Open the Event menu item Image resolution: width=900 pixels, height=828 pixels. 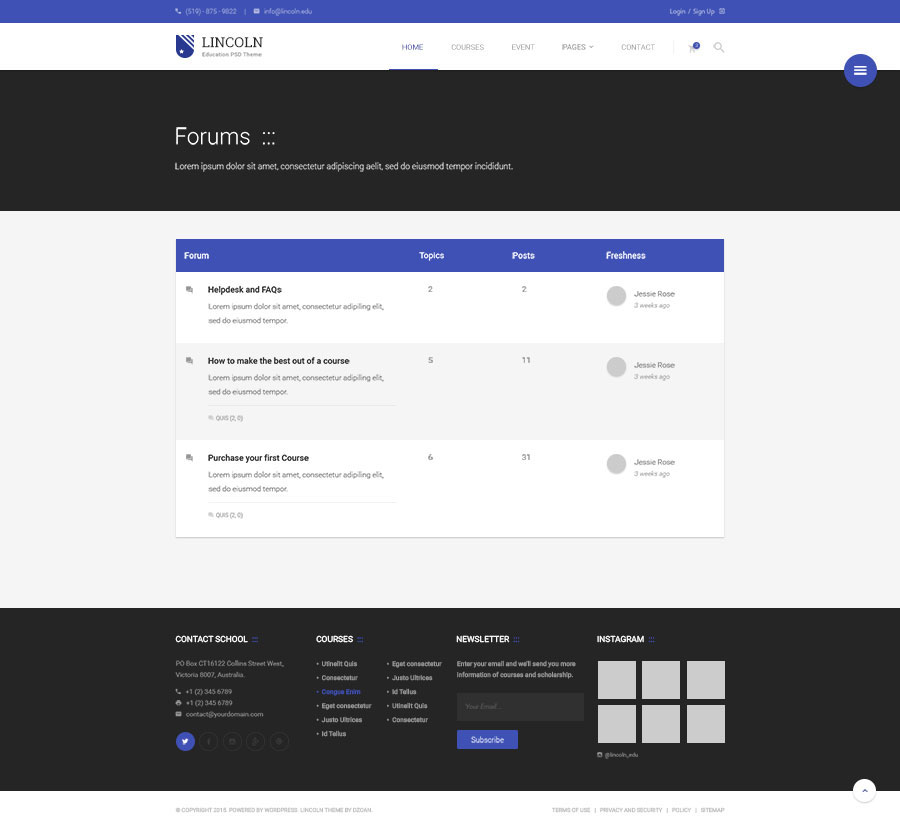(x=522, y=47)
